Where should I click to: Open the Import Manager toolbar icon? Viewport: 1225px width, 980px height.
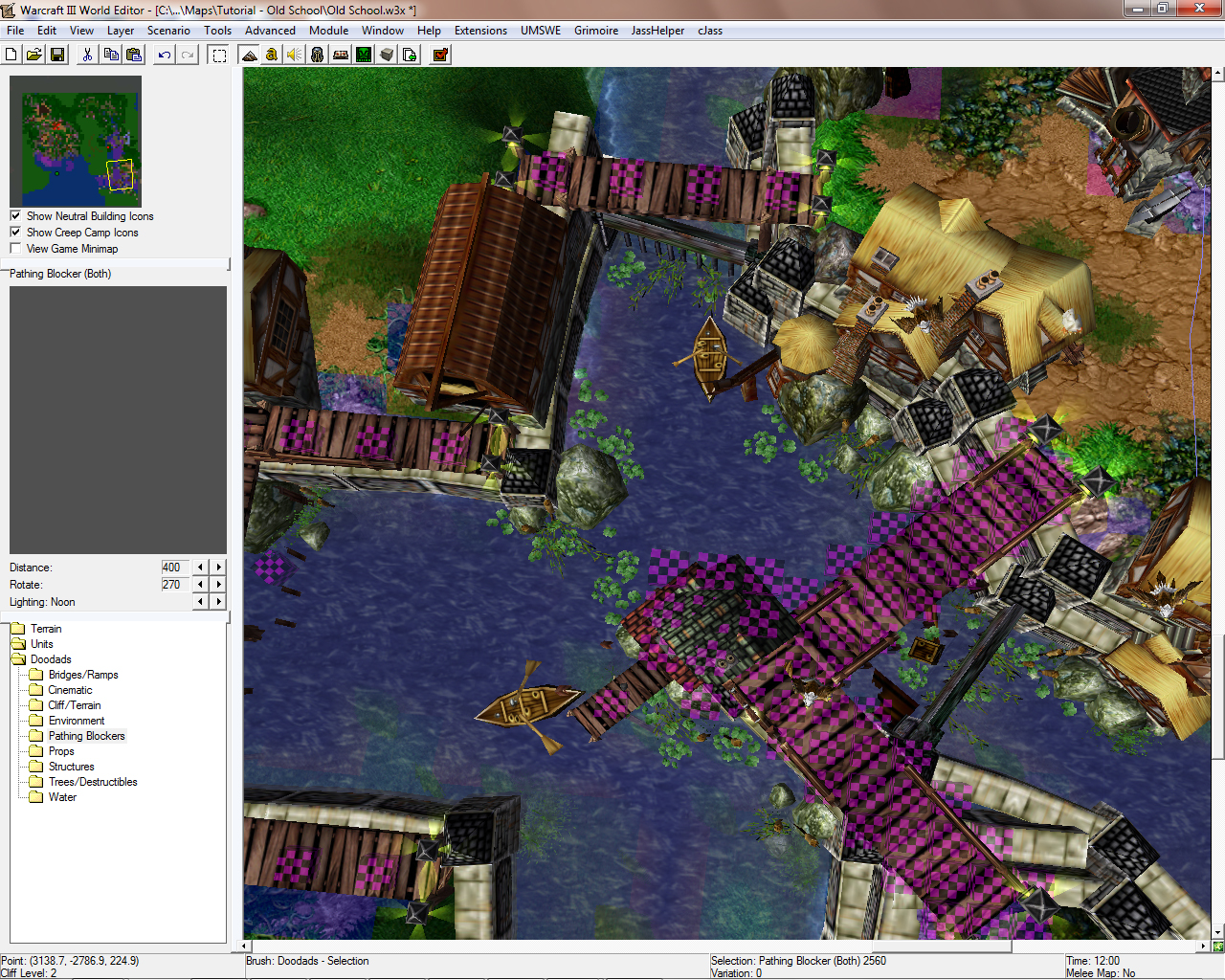(410, 55)
